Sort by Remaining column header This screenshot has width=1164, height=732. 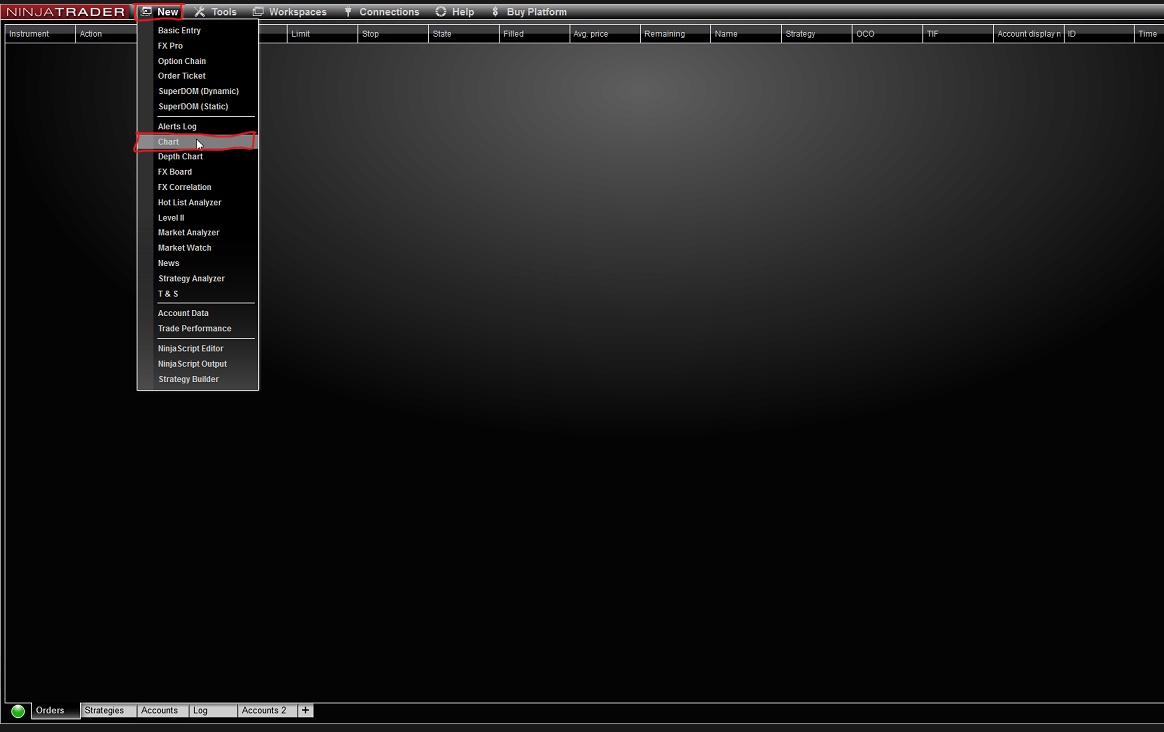coord(675,34)
